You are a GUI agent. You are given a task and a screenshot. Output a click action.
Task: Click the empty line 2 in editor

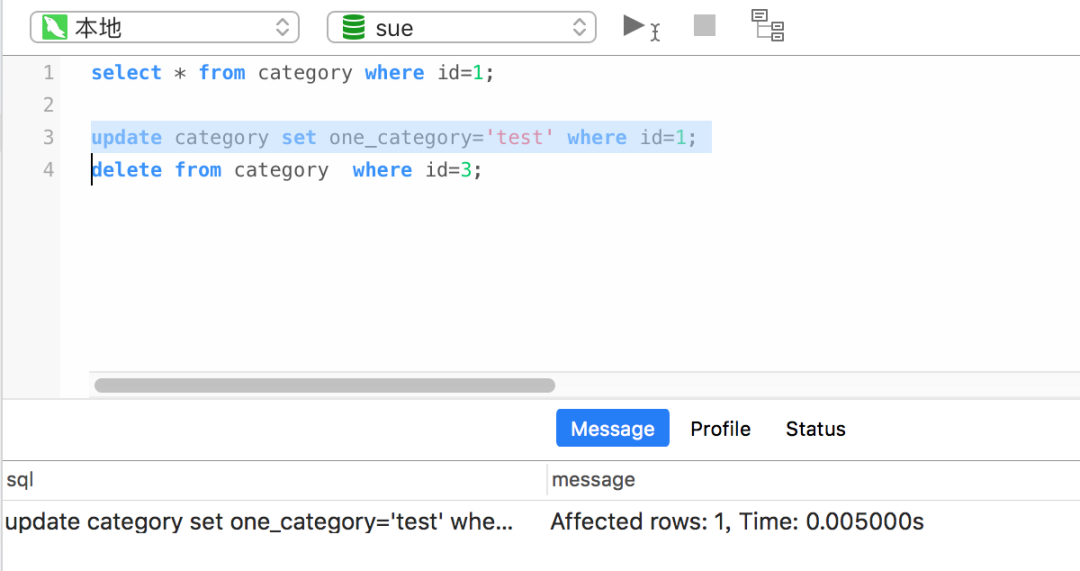[400, 105]
